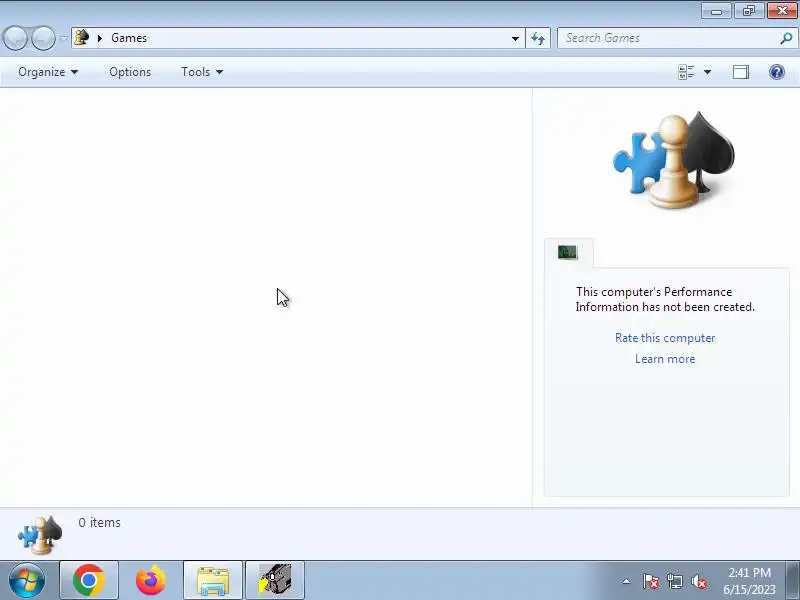Expand the breadcrumb arrow before Games
The height and width of the screenshot is (600, 800).
(100, 38)
